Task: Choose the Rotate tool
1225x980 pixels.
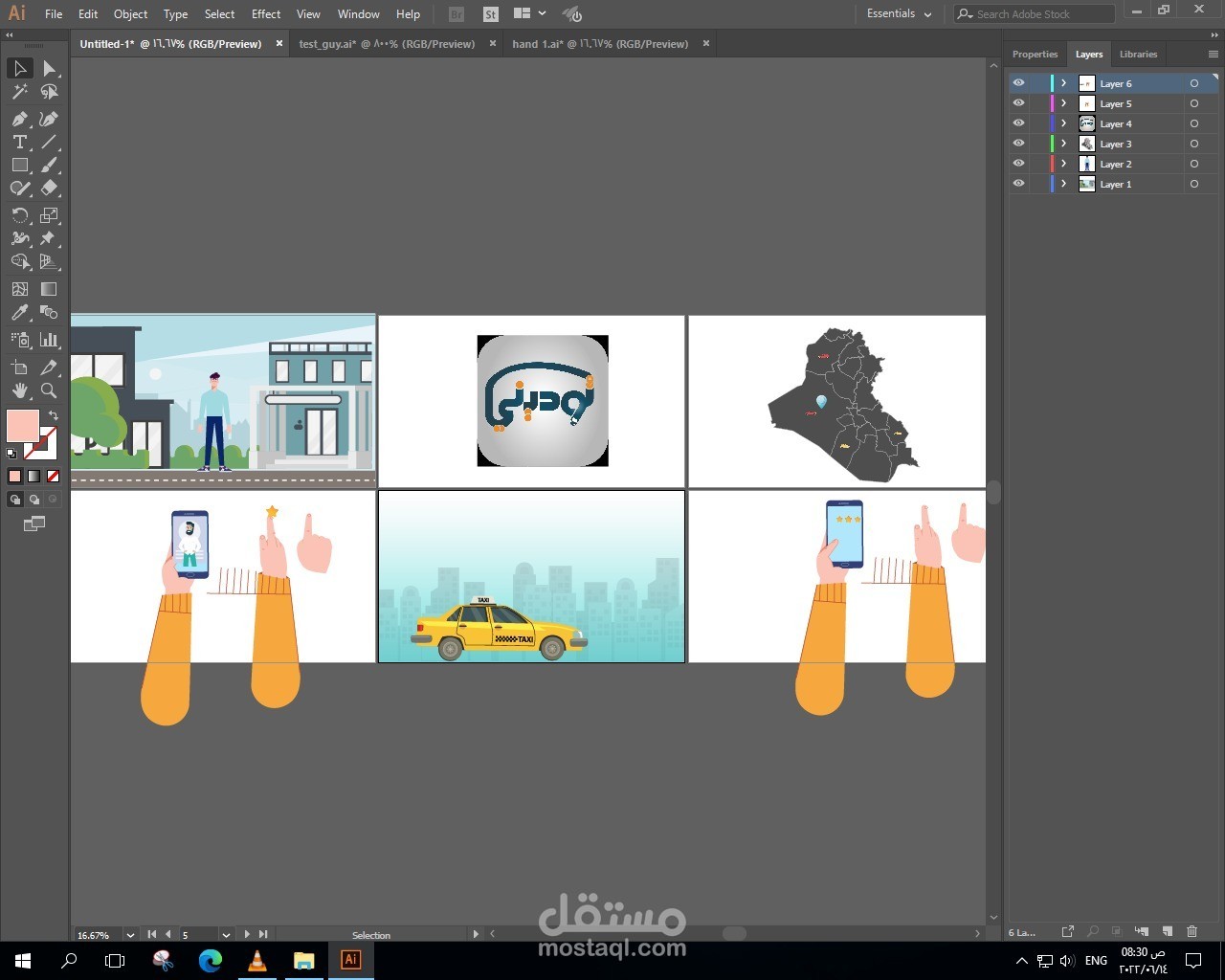Action: coord(20,215)
